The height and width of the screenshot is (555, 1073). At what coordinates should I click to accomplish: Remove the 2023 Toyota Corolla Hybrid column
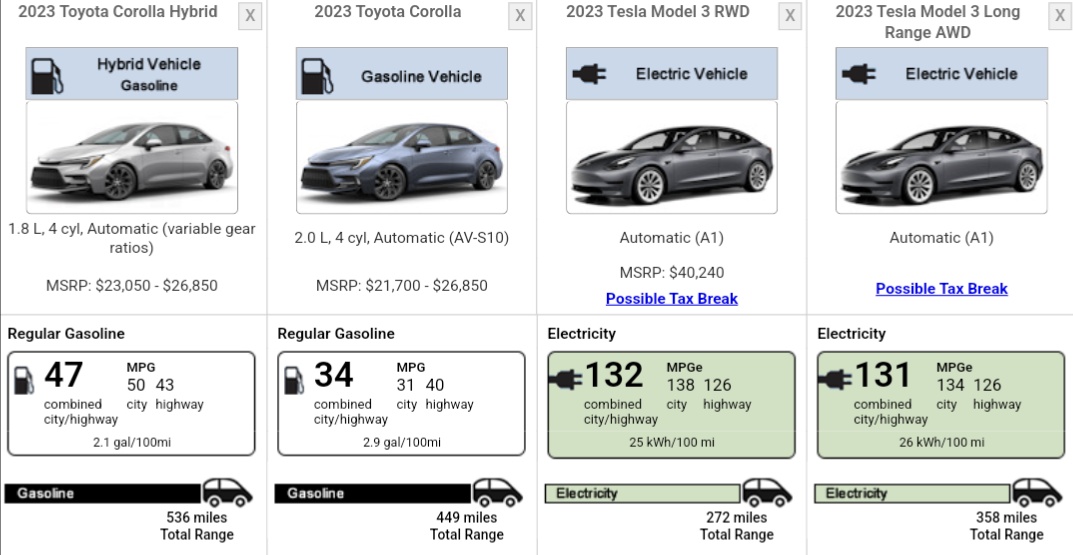pyautogui.click(x=250, y=16)
